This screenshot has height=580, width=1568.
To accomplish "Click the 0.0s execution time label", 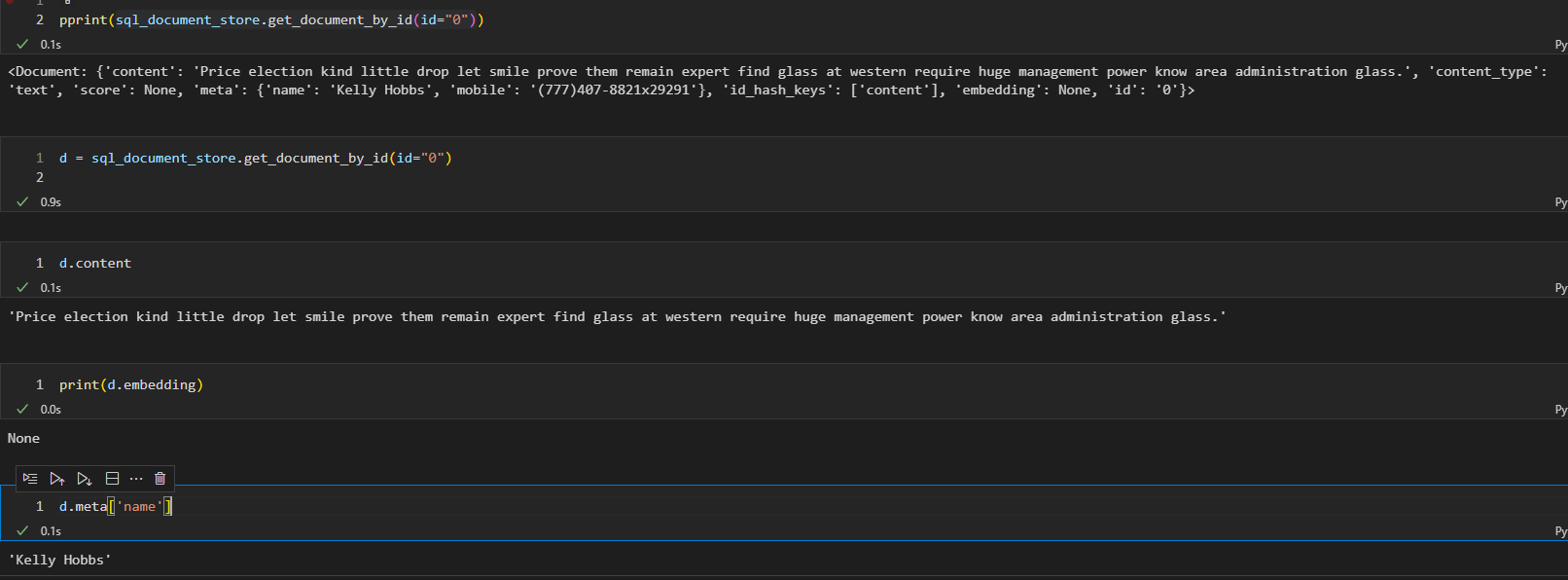I will tap(51, 410).
